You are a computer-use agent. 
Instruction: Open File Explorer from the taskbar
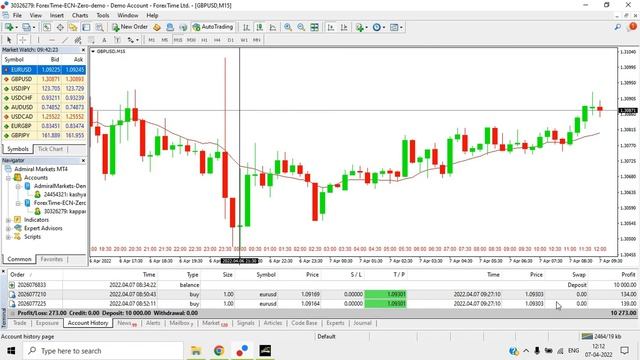[x=196, y=351]
